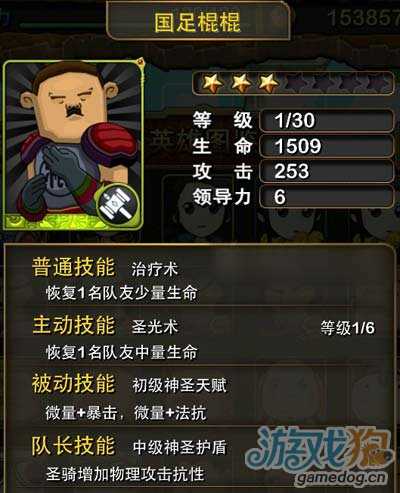Tap the gamedog.cn watermark logo
This screenshot has height=493, width=400.
[x=320, y=454]
